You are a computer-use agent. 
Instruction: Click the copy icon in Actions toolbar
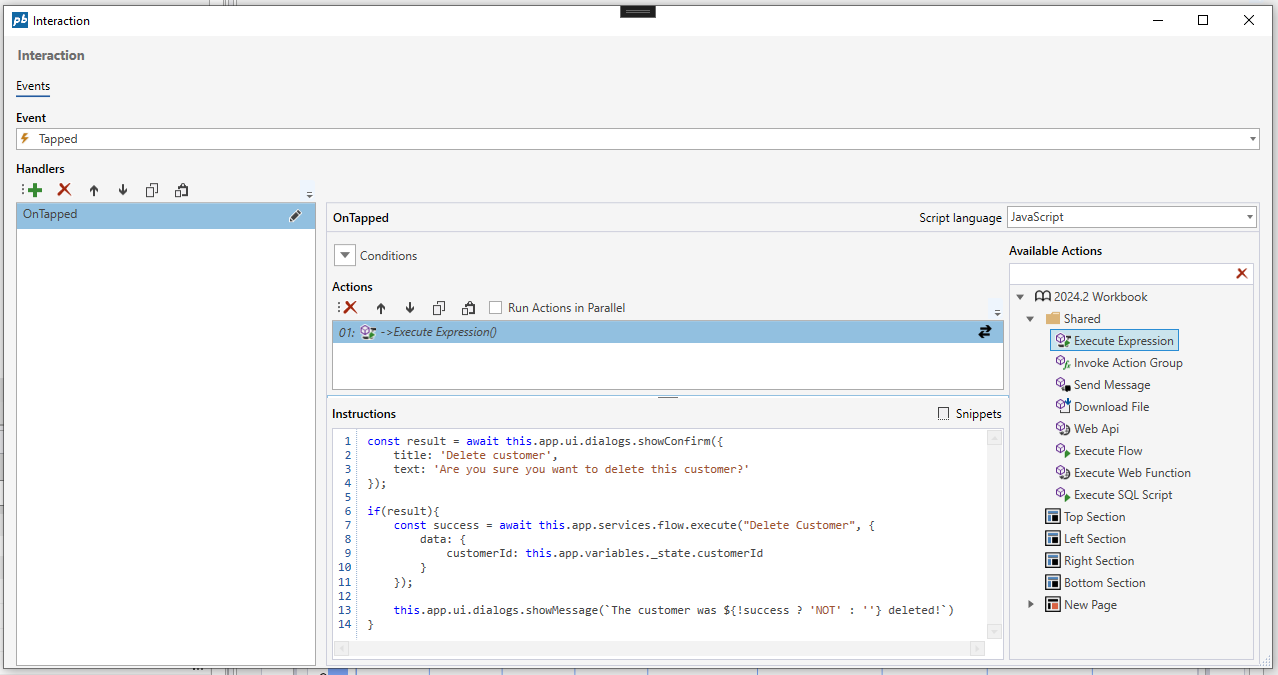tap(439, 308)
